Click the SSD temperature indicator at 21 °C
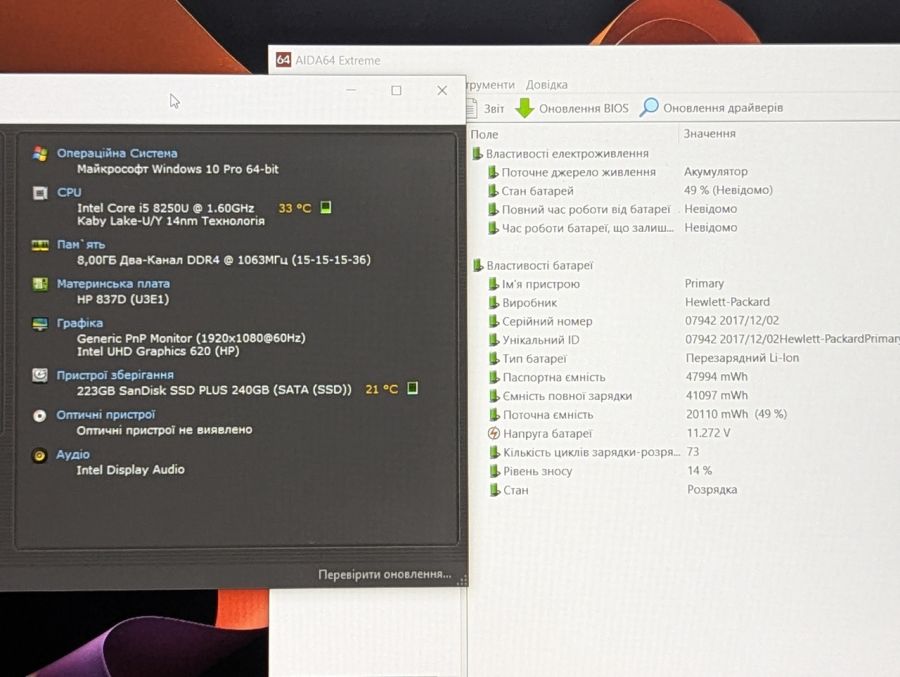 (412, 388)
